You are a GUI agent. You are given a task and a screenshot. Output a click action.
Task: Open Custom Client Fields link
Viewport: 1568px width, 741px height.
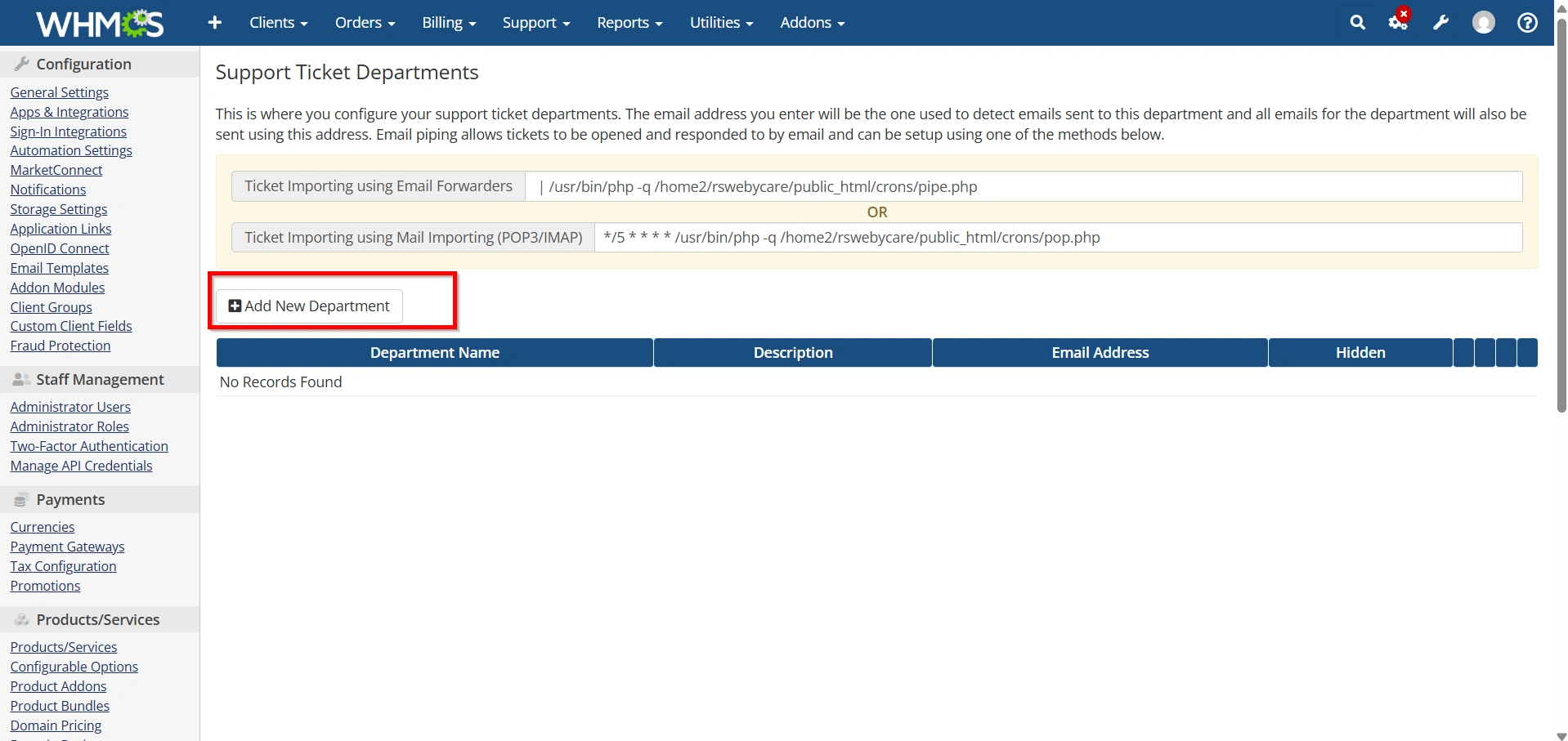[x=71, y=326]
